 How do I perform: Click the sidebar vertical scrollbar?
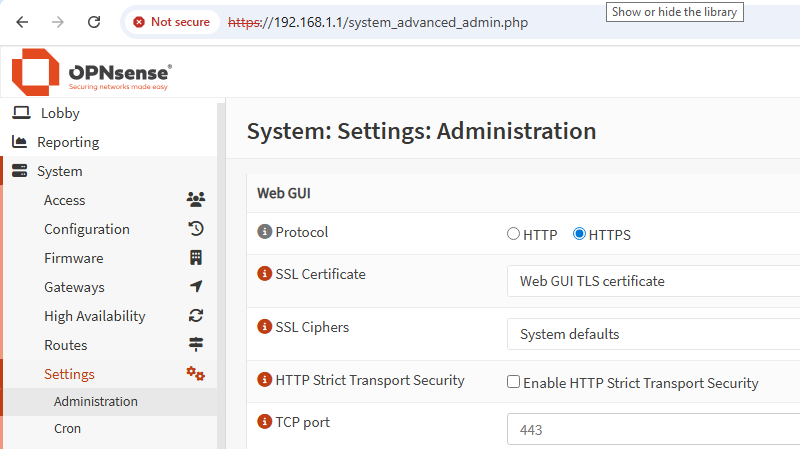221,276
